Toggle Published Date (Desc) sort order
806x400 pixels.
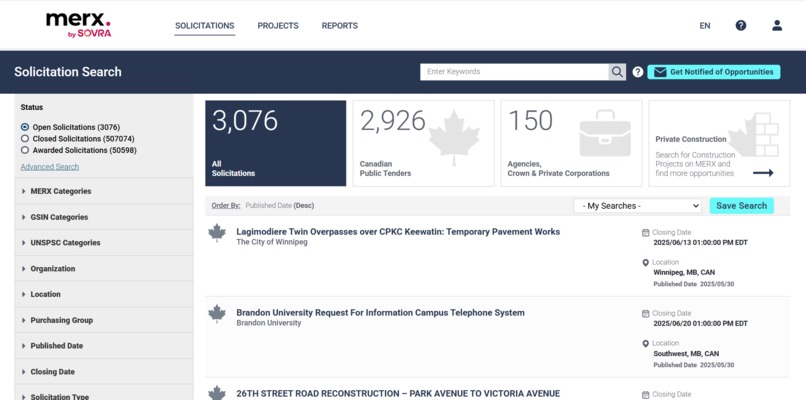(280, 206)
